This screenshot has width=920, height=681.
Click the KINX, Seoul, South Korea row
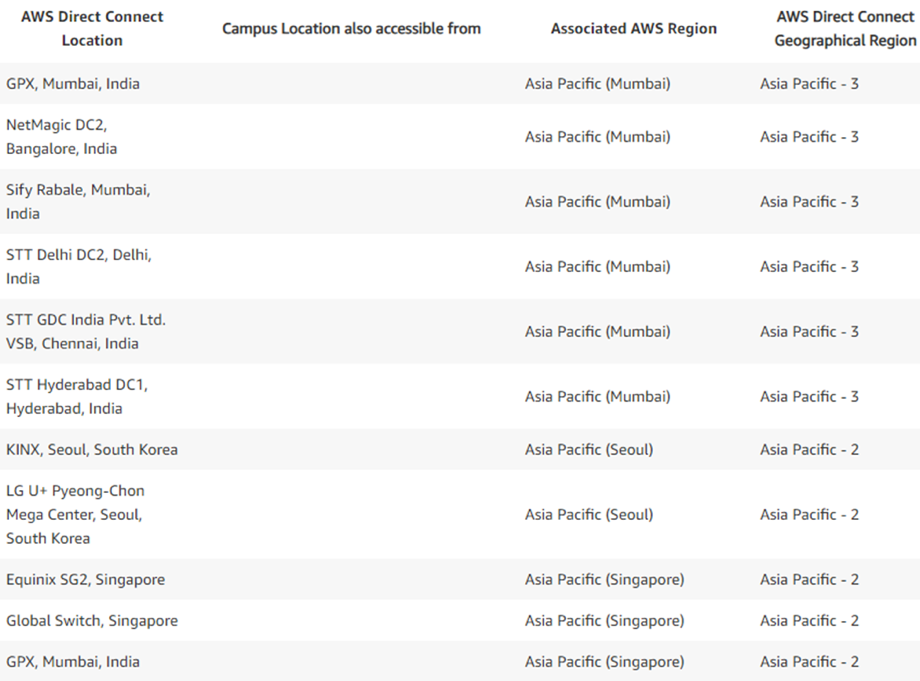pyautogui.click(x=460, y=449)
